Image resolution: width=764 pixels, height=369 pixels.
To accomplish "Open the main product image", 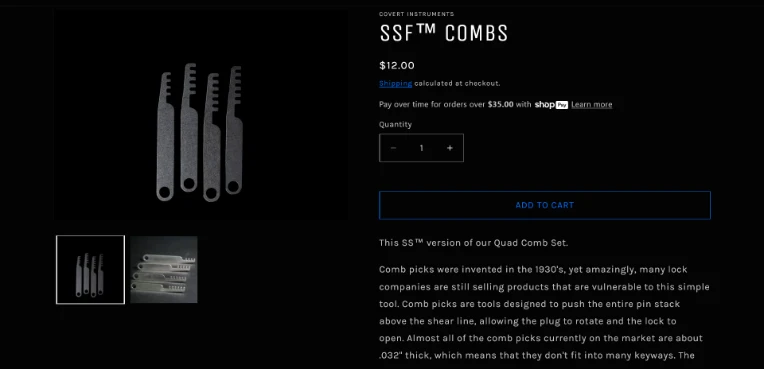I will point(201,115).
